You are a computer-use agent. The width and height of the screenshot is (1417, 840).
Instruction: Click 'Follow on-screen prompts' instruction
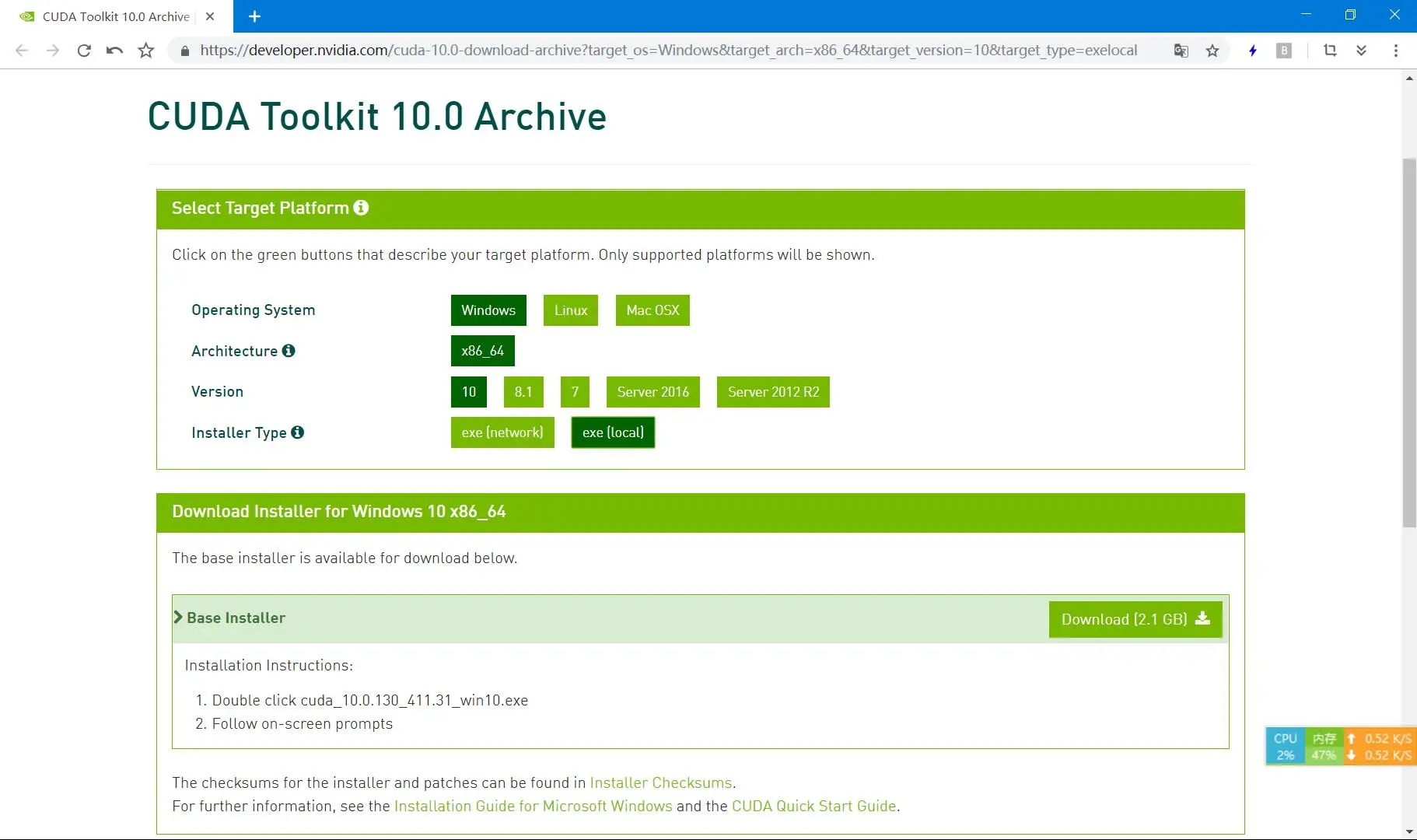click(303, 723)
